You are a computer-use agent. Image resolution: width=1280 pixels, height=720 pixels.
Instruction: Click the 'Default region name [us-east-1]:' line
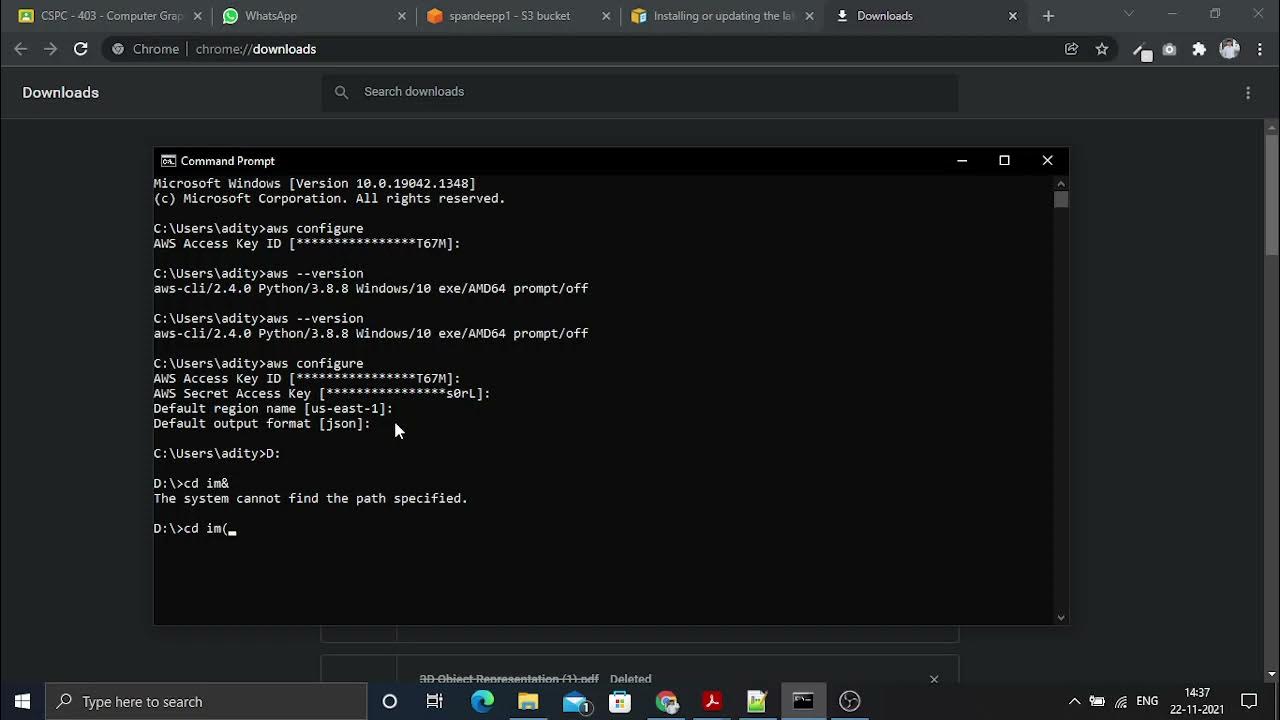tap(273, 408)
